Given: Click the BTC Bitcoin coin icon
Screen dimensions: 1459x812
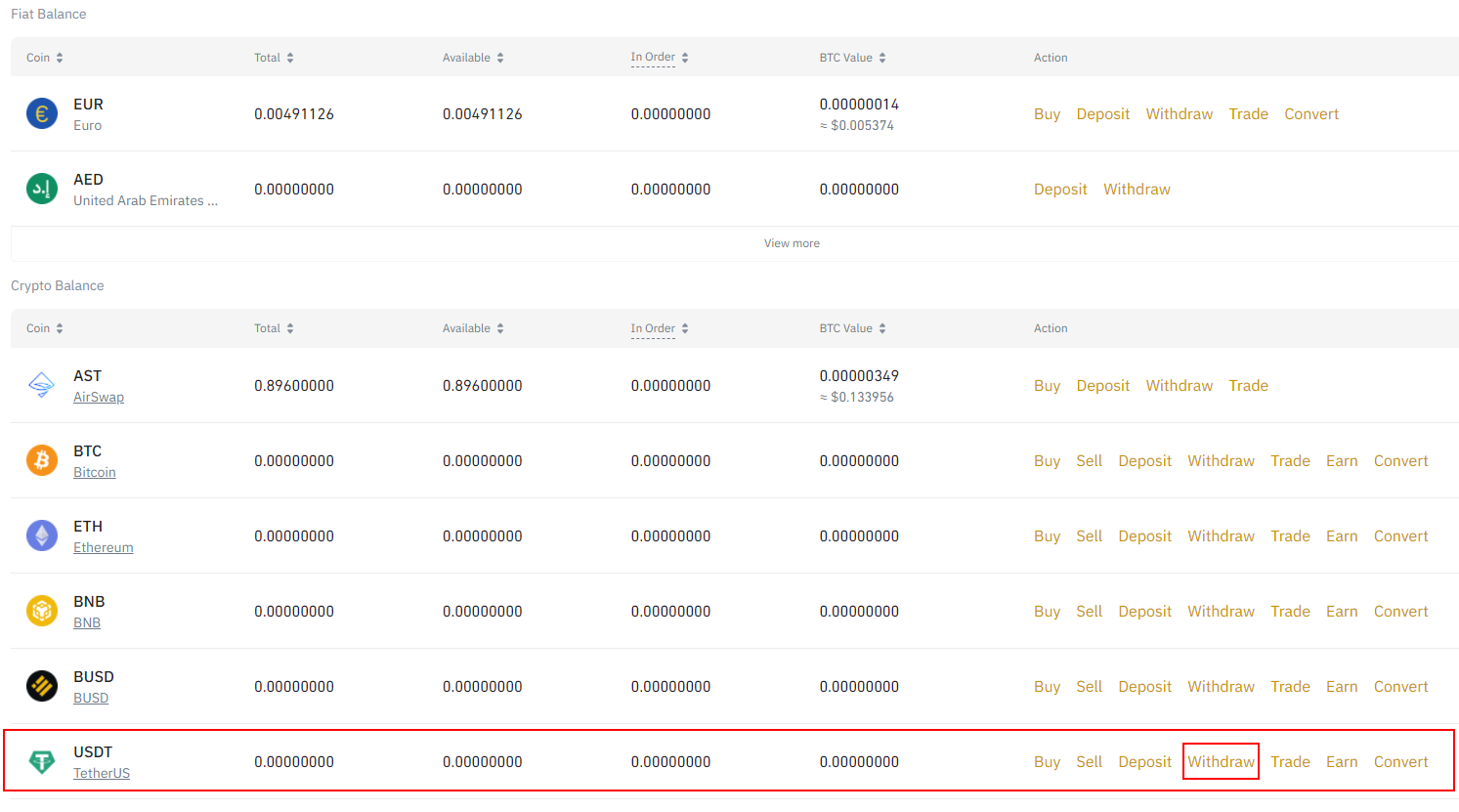Looking at the screenshot, I should 42,460.
